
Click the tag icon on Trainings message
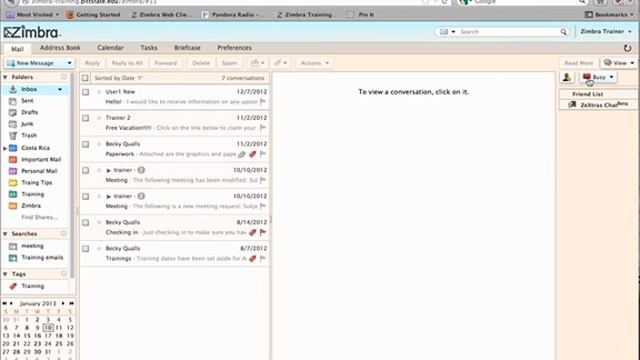pyautogui.click(x=253, y=258)
